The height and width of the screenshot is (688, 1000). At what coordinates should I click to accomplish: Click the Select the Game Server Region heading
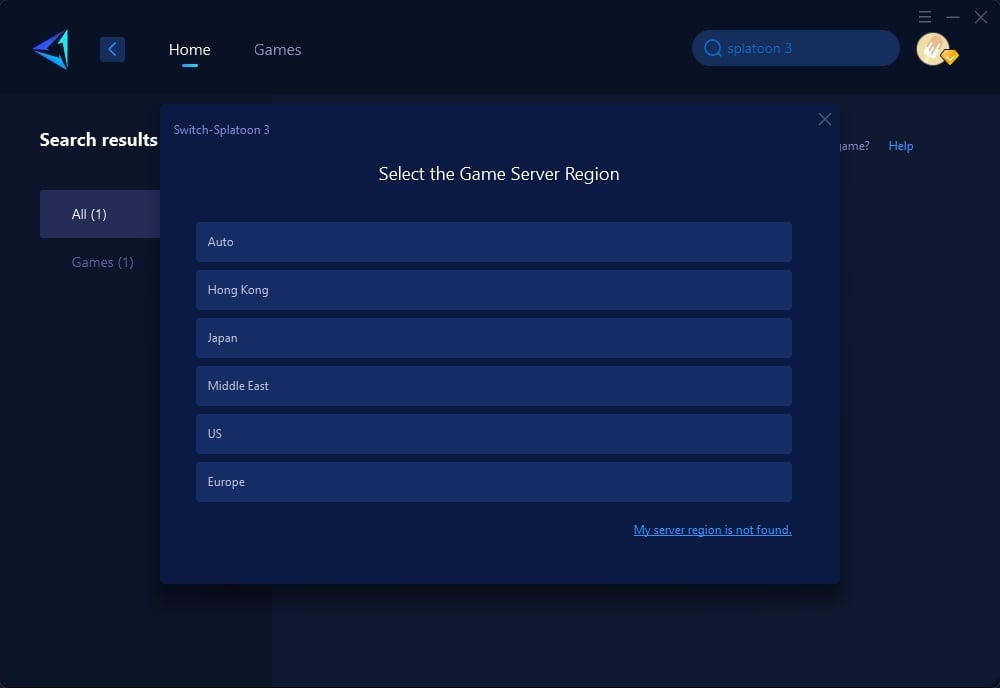(499, 174)
